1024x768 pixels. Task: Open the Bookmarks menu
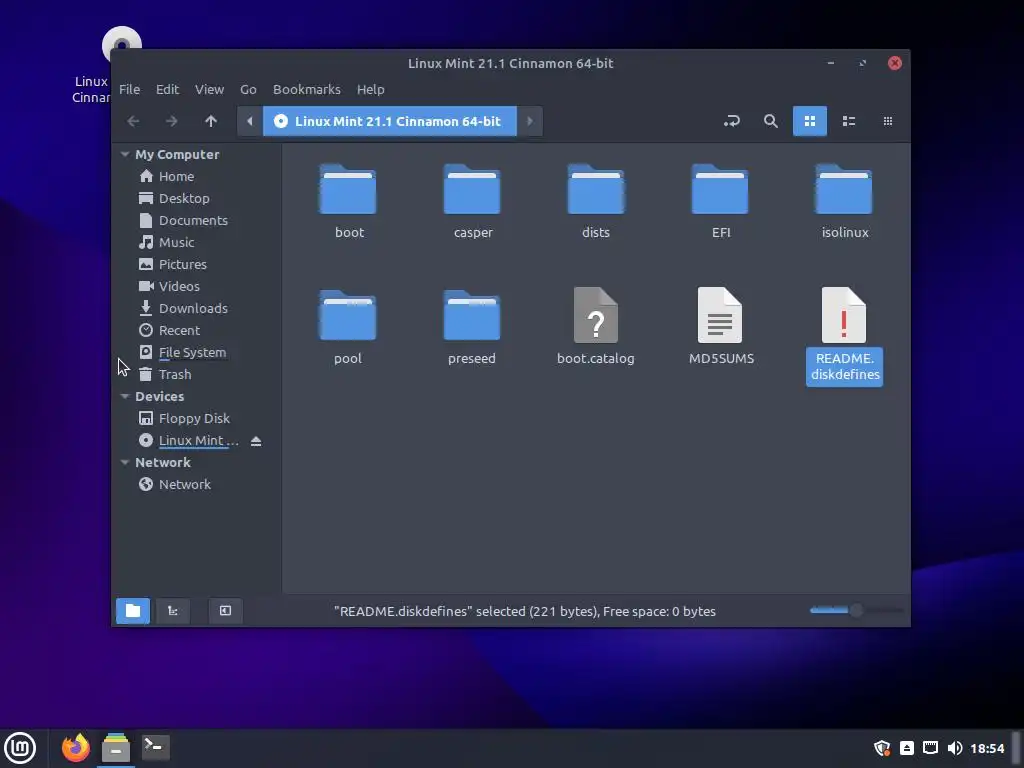coord(306,89)
